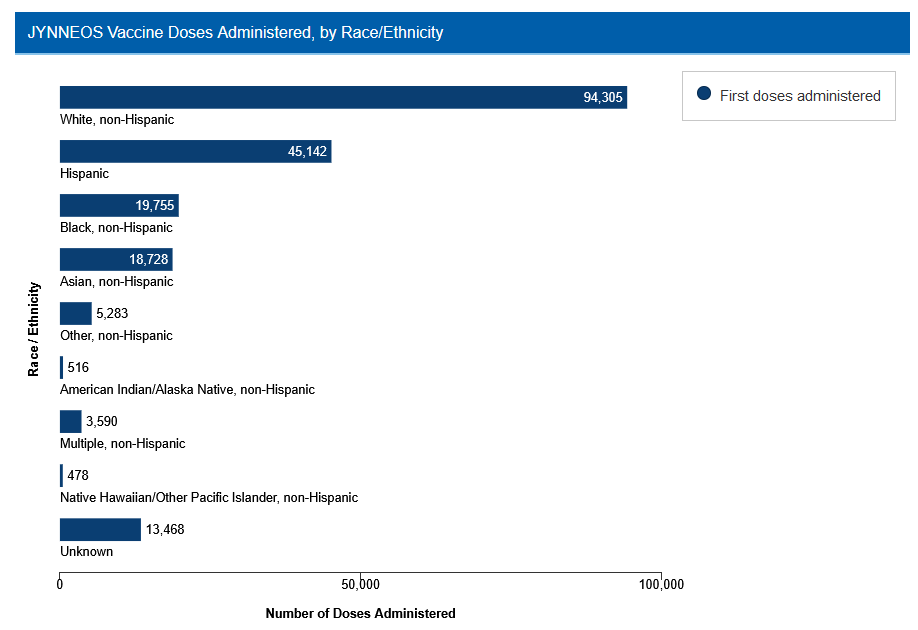Viewport: 918px width, 630px height.
Task: Click the 'White, non-Hispanic' category label
Action: (117, 119)
